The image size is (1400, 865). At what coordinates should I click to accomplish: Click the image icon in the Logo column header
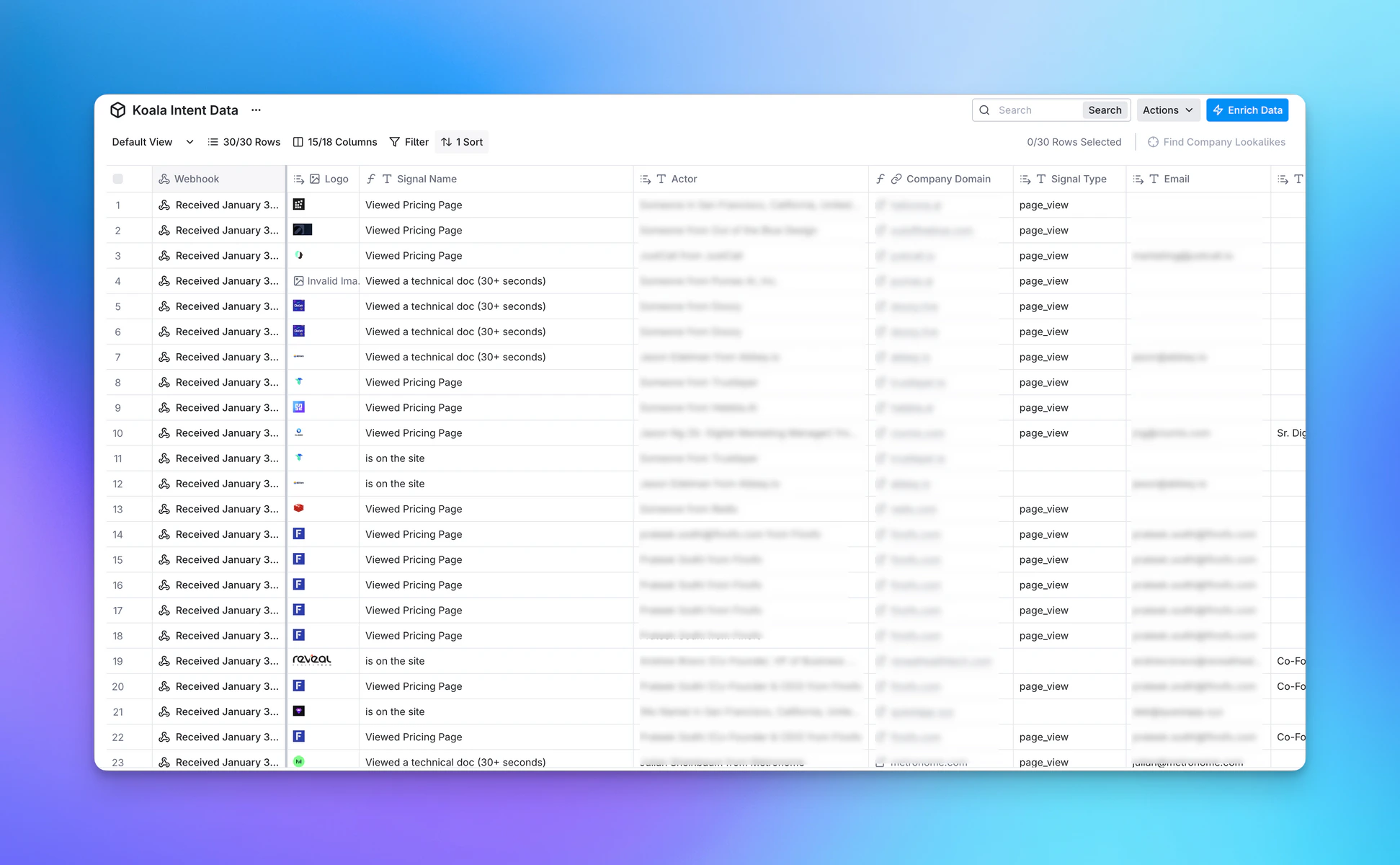tap(314, 179)
